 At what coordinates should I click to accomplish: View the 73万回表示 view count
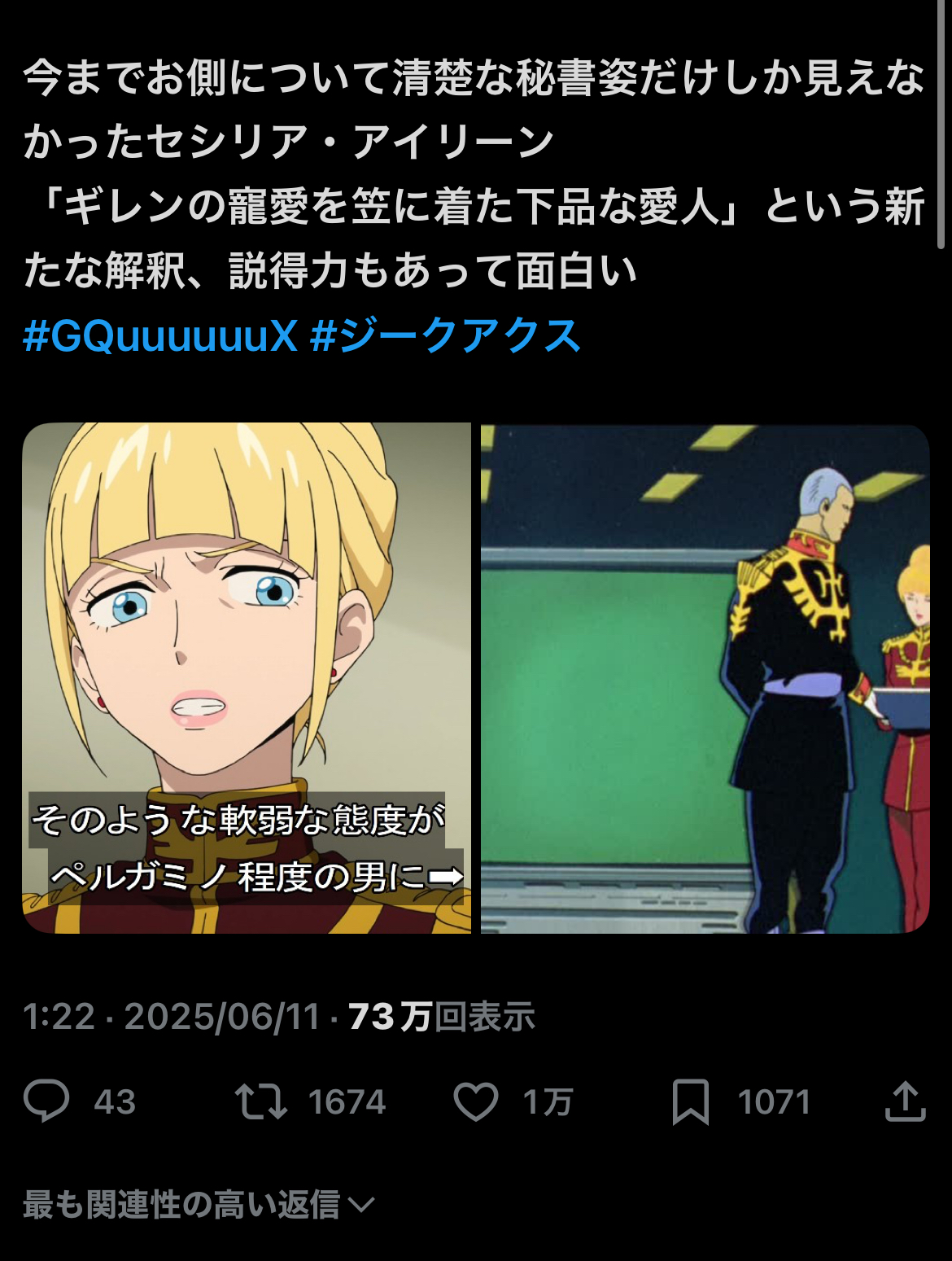click(442, 1017)
